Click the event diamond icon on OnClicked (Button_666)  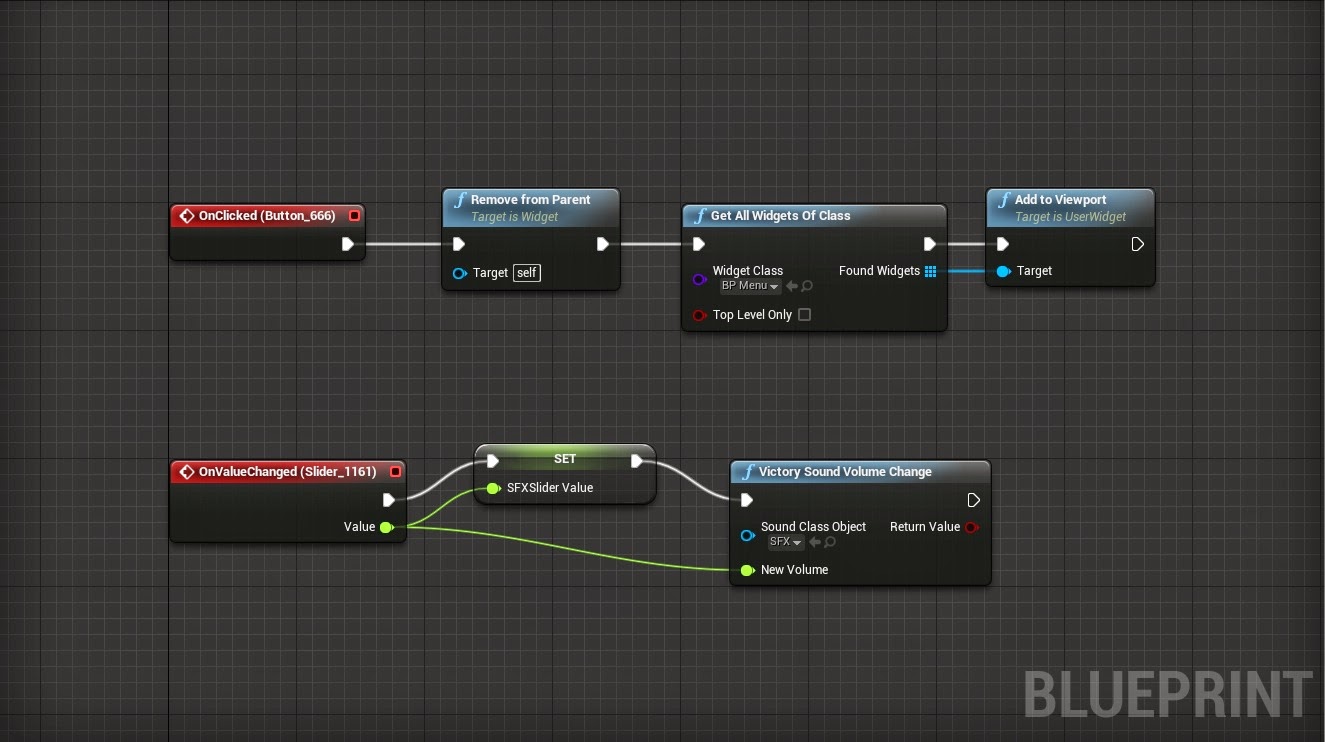point(186,215)
